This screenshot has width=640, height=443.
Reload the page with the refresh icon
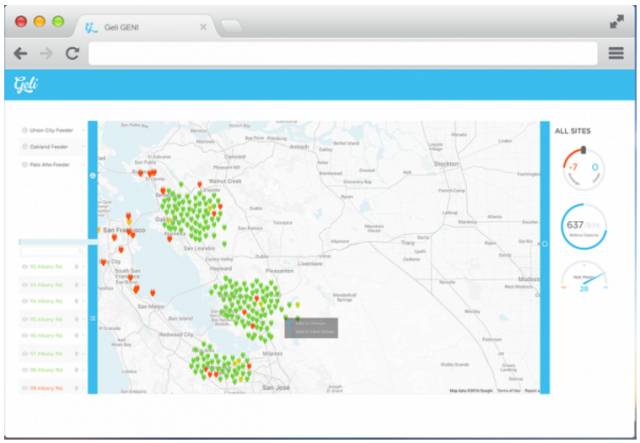coord(72,53)
